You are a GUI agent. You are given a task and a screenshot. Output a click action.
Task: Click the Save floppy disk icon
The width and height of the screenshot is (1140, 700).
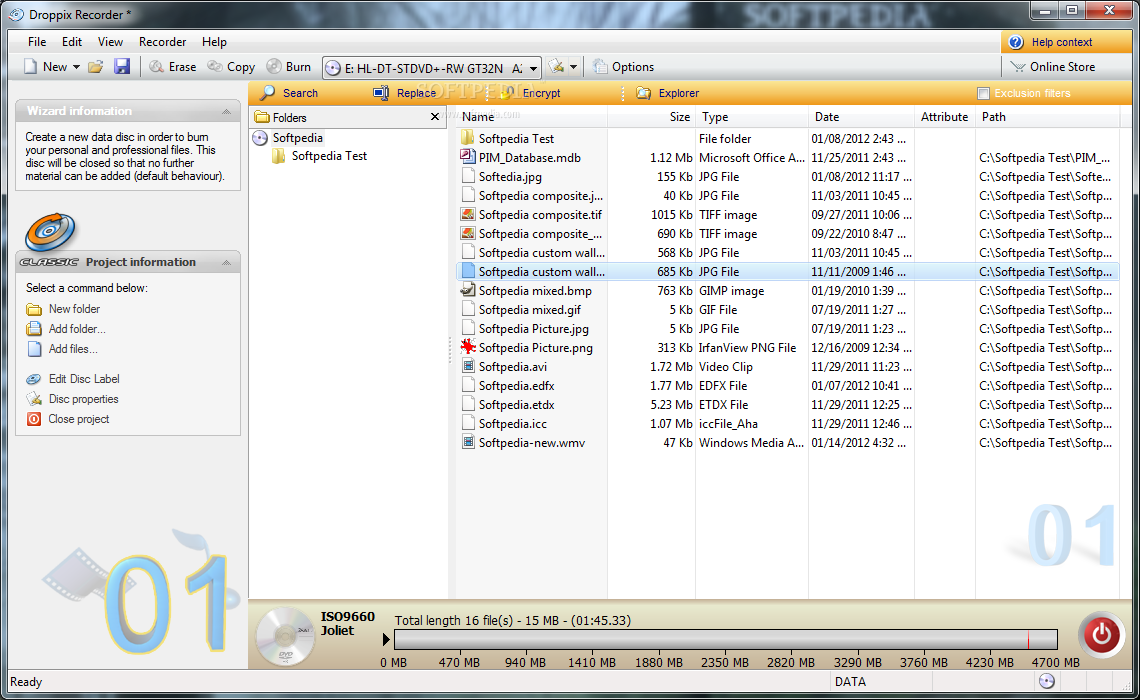point(121,67)
